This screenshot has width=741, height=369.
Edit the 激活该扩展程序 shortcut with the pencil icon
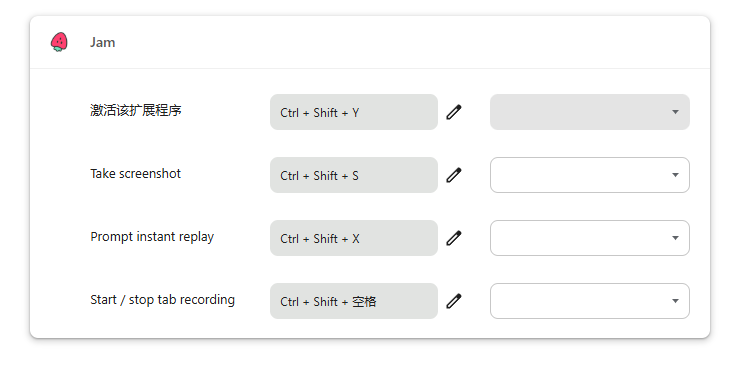pos(454,112)
